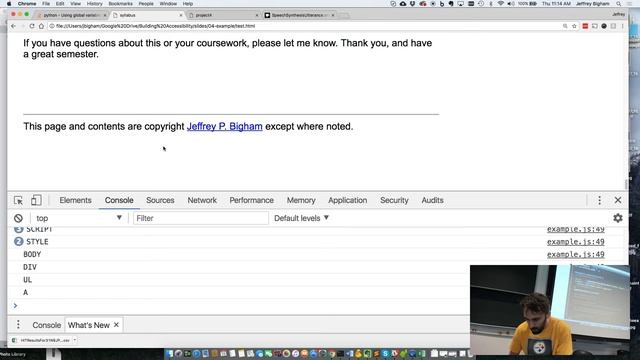640x360 pixels.
Task: Switch to the python browser tab
Action: (x=71, y=15)
